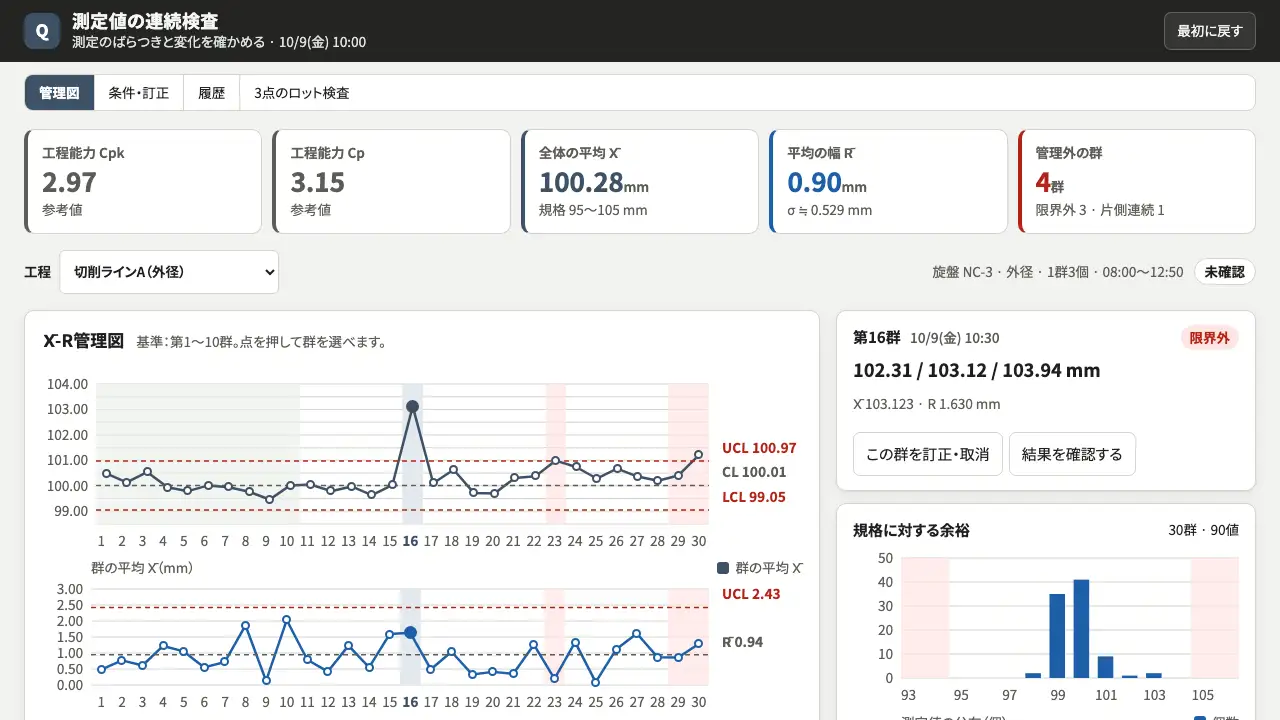Select the 3点のロット検査 tab
This screenshot has width=1280, height=720.
[302, 93]
